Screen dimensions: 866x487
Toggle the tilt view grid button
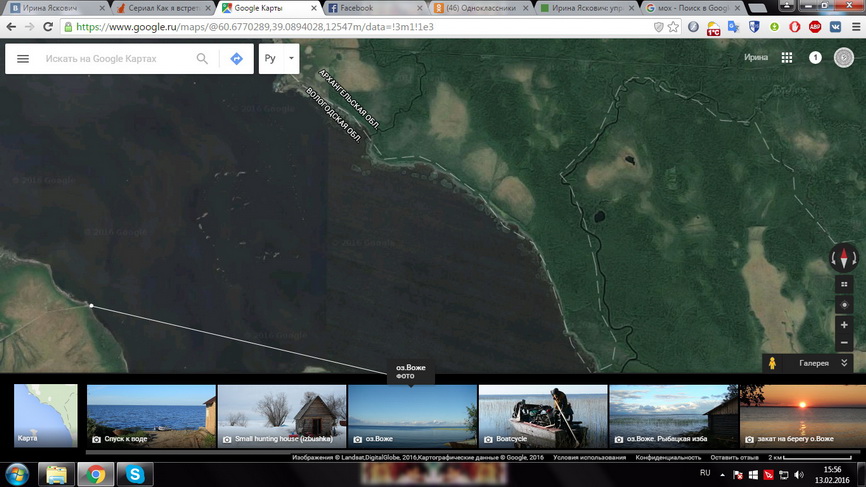coord(844,284)
